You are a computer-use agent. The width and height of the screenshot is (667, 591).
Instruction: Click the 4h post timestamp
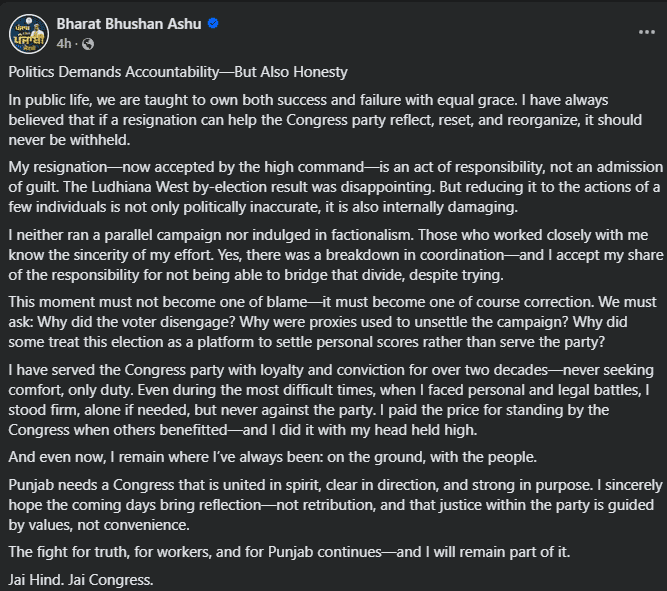click(64, 44)
